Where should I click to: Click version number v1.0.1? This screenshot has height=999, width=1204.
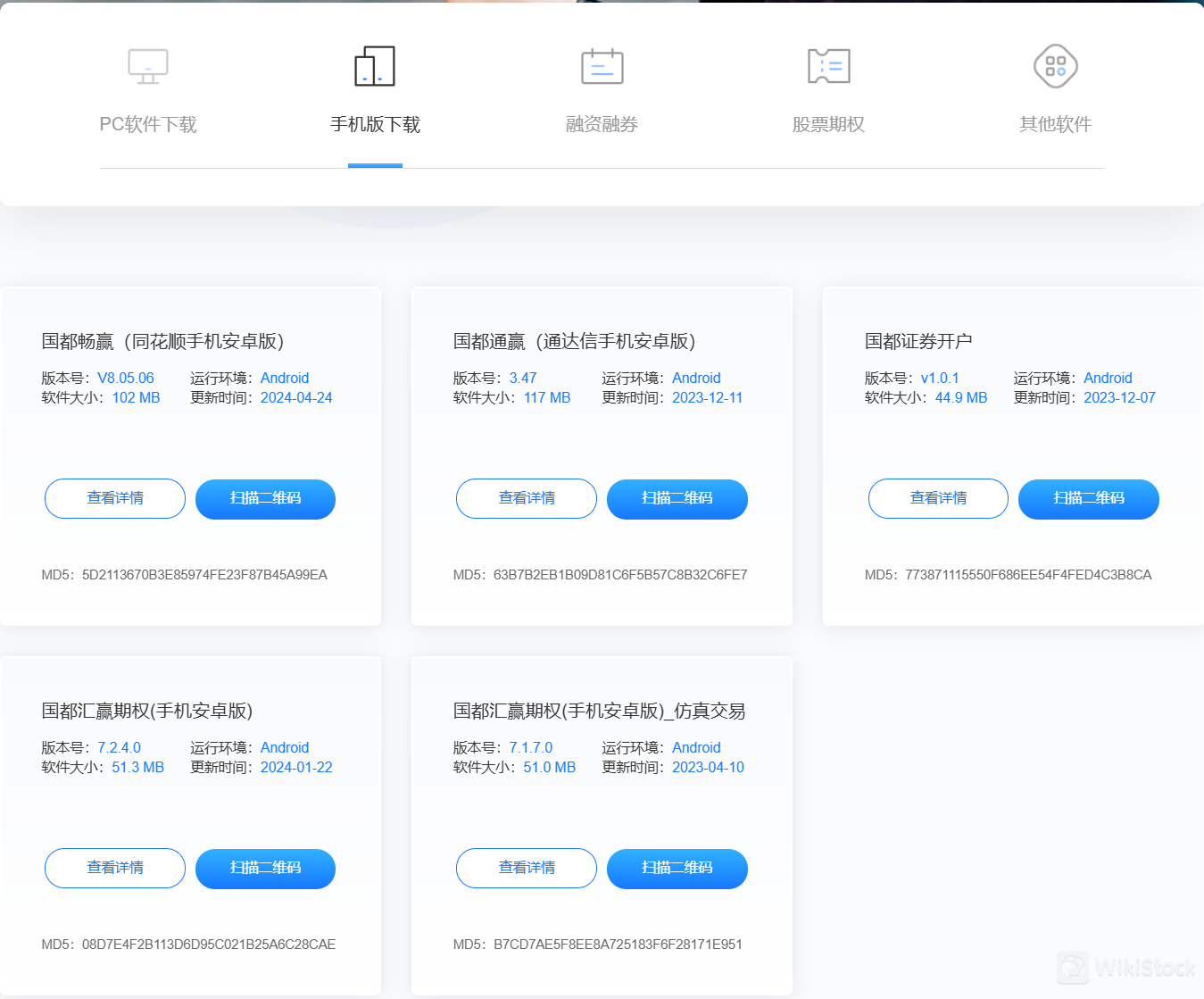(940, 378)
